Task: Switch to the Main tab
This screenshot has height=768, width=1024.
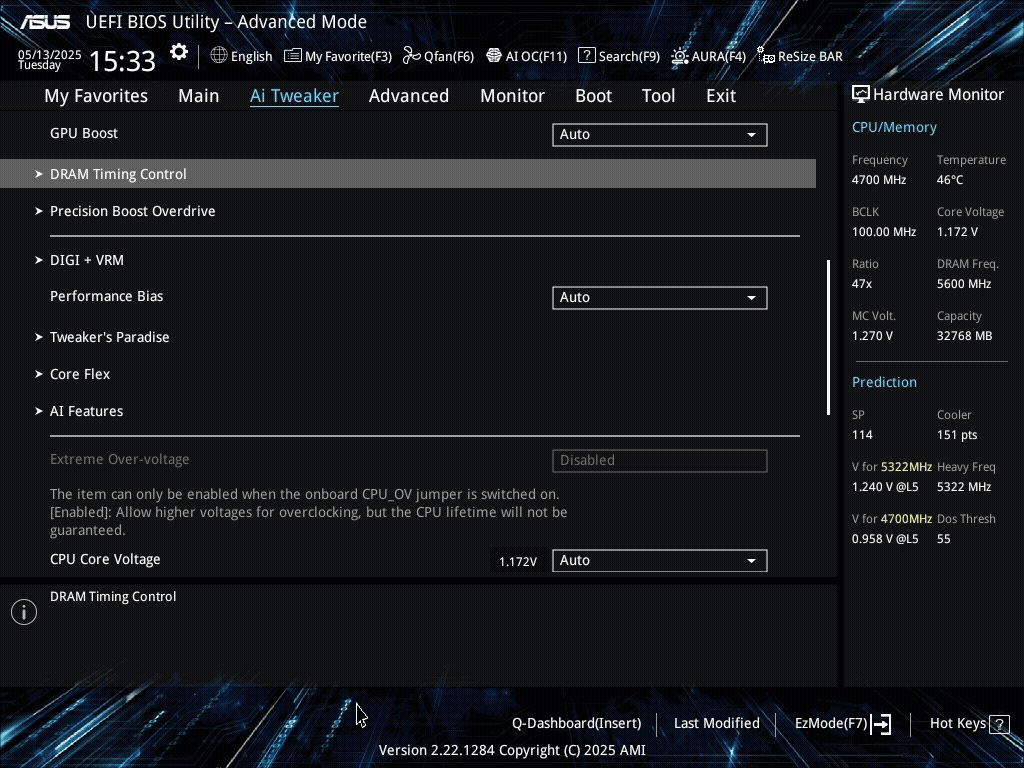Action: click(x=199, y=96)
